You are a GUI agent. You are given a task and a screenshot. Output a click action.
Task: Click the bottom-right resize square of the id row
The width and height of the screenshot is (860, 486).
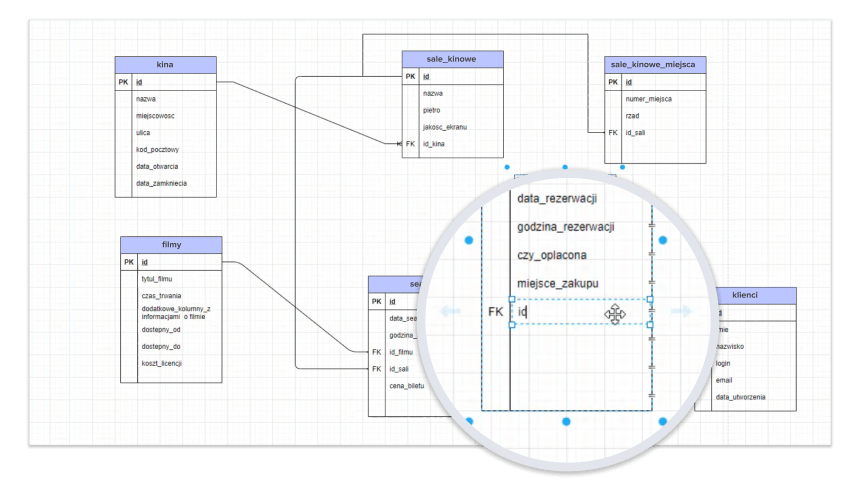651,325
